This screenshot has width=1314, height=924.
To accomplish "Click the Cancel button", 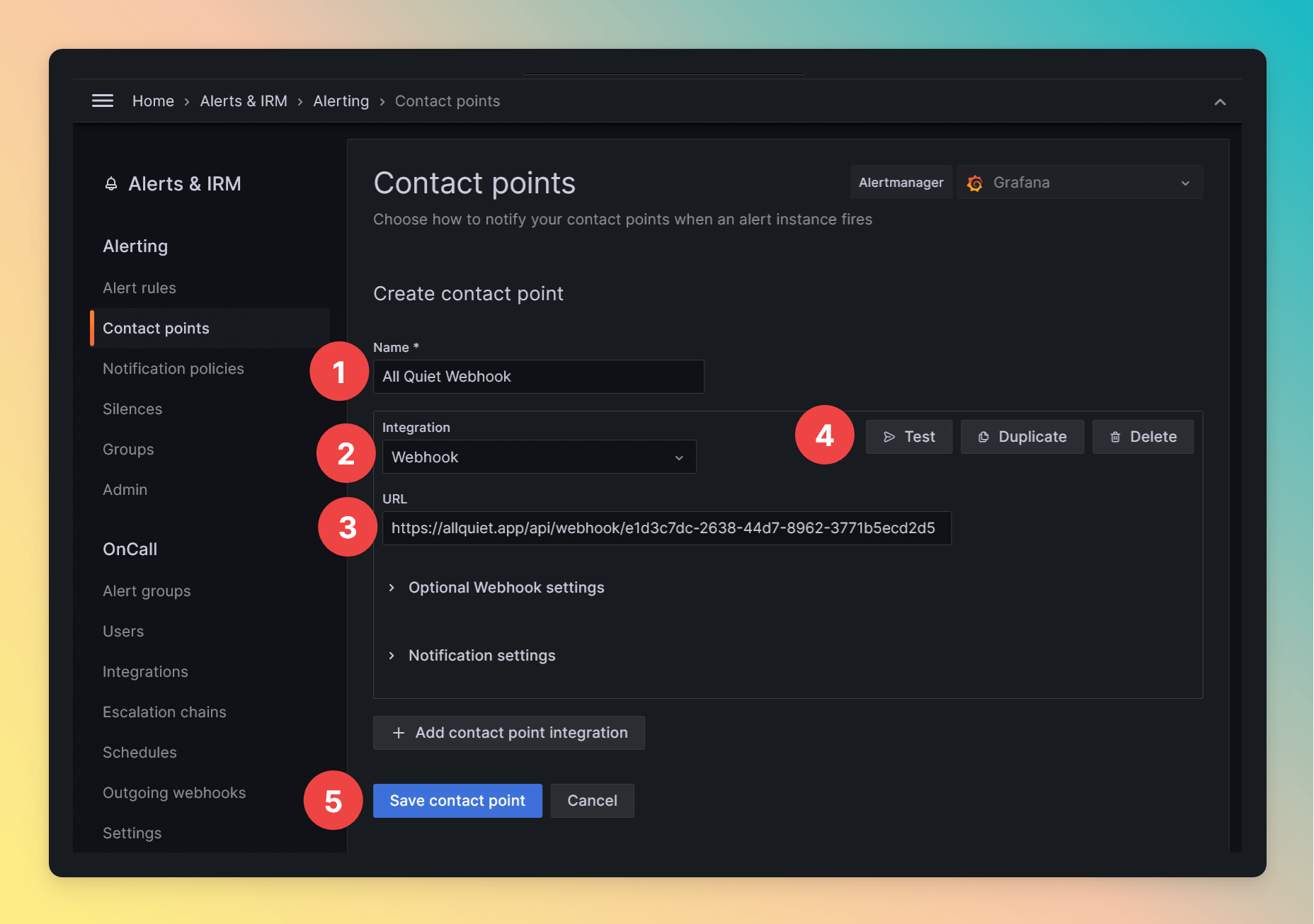I will click(593, 801).
